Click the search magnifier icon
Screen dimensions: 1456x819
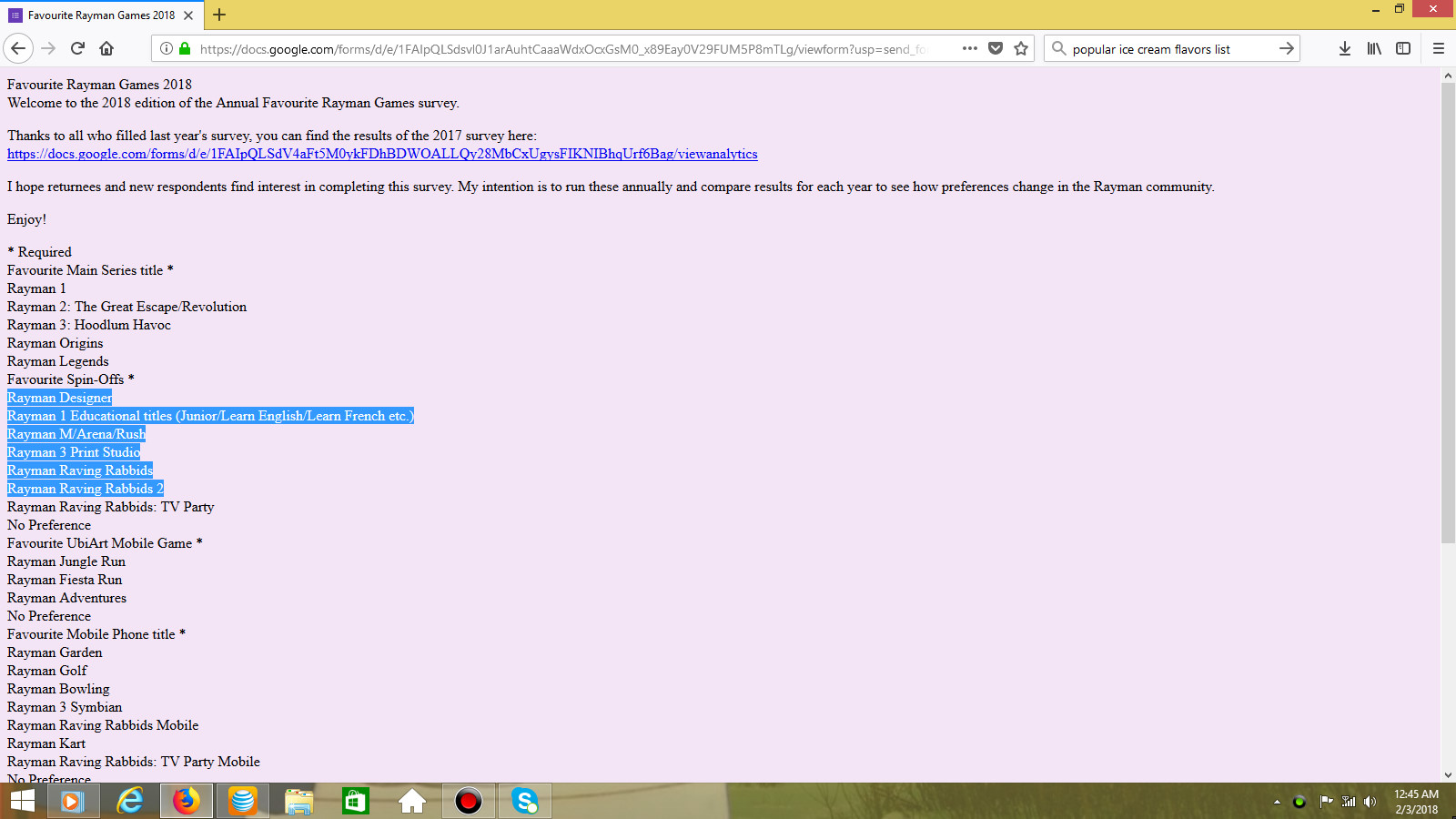1058,48
